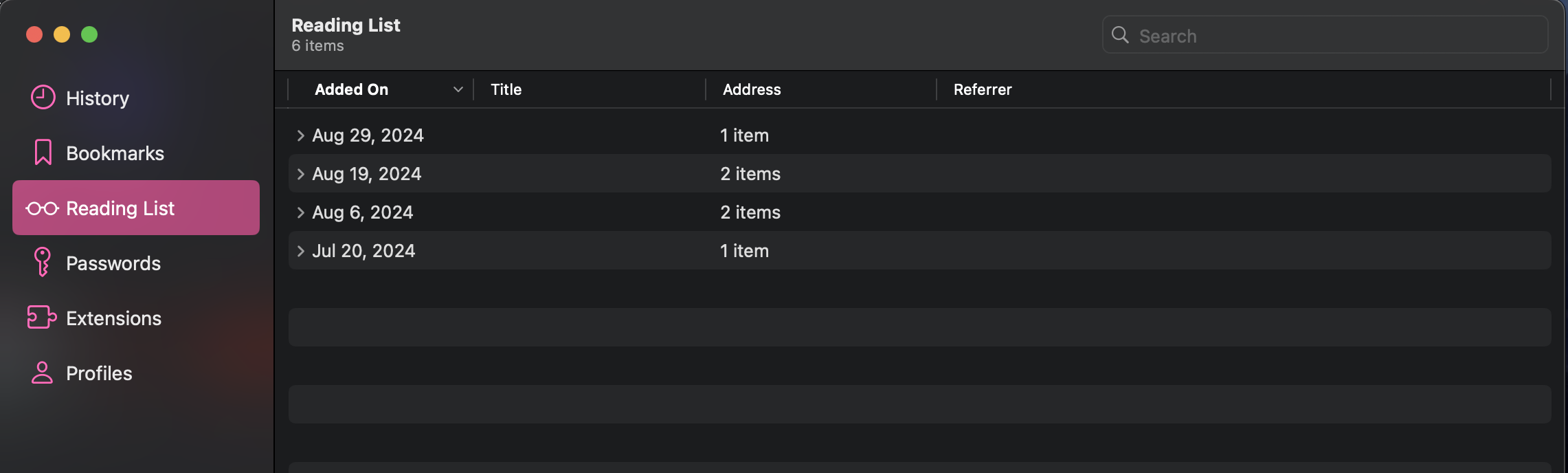Click the Passwords key icon
This screenshot has width=1568, height=473.
(43, 262)
